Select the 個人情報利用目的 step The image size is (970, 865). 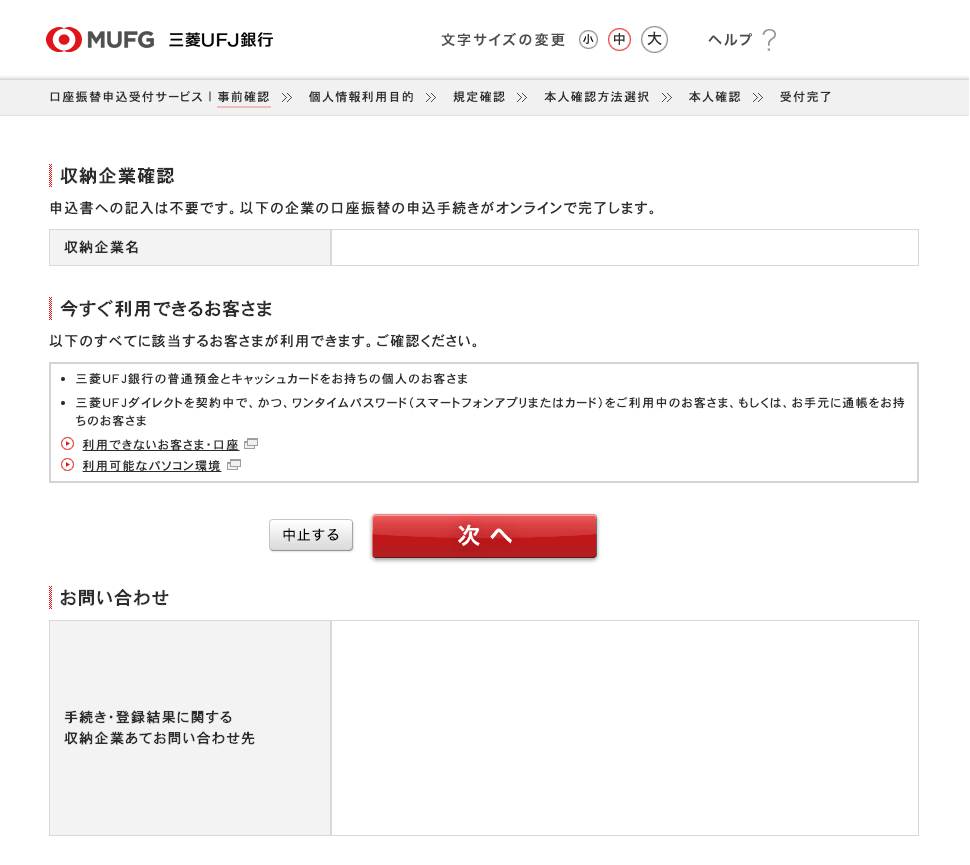pyautogui.click(x=361, y=97)
